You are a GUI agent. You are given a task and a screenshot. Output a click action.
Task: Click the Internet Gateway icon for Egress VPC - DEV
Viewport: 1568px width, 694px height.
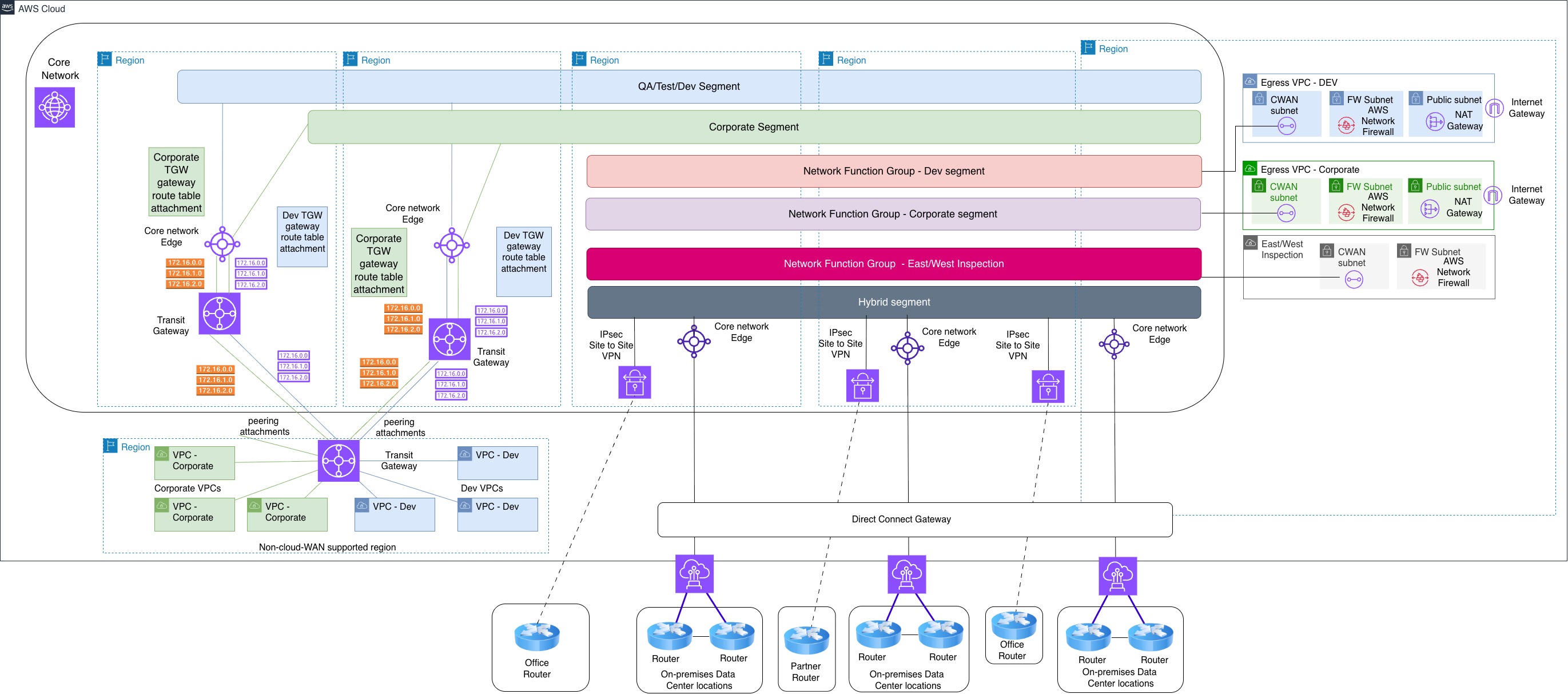tap(1494, 108)
